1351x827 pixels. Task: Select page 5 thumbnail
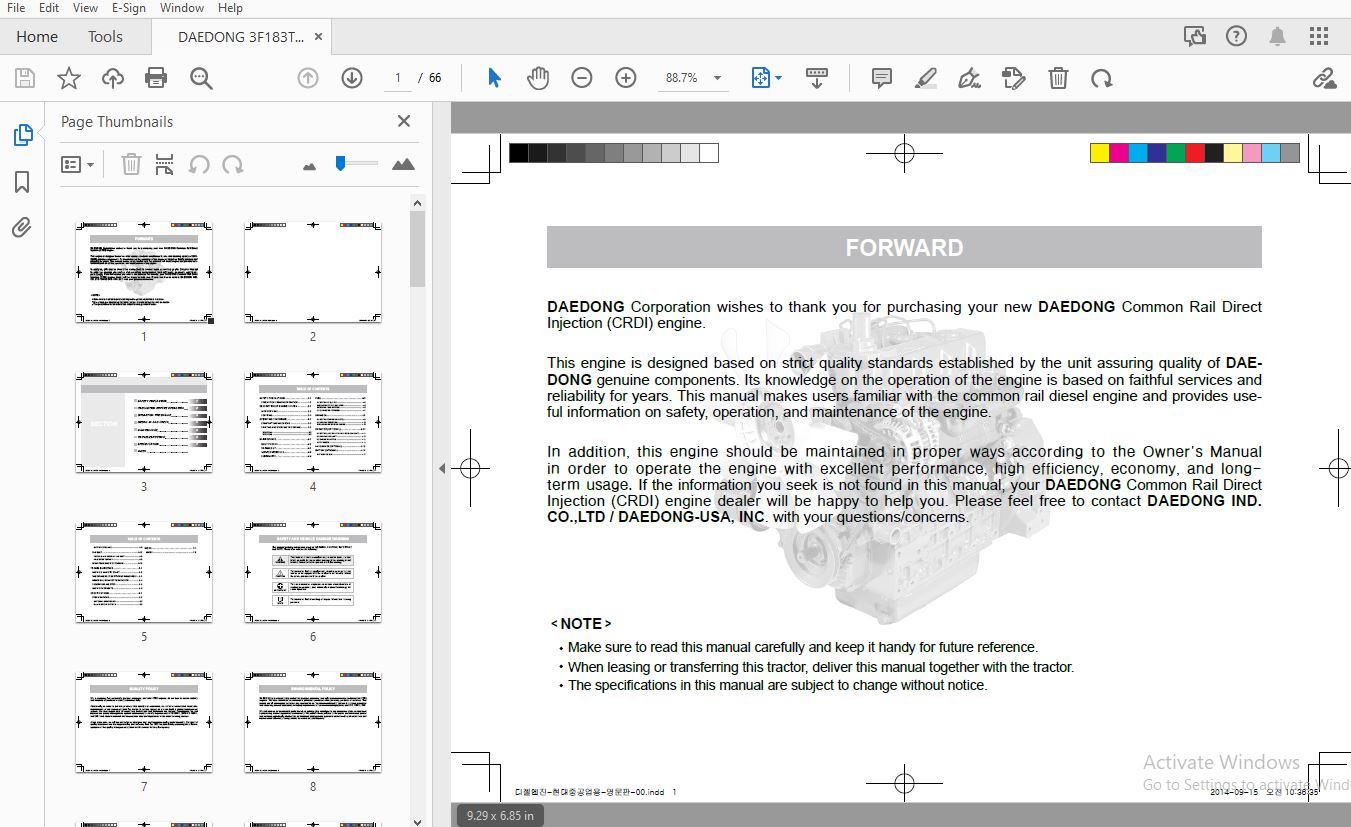click(x=144, y=572)
